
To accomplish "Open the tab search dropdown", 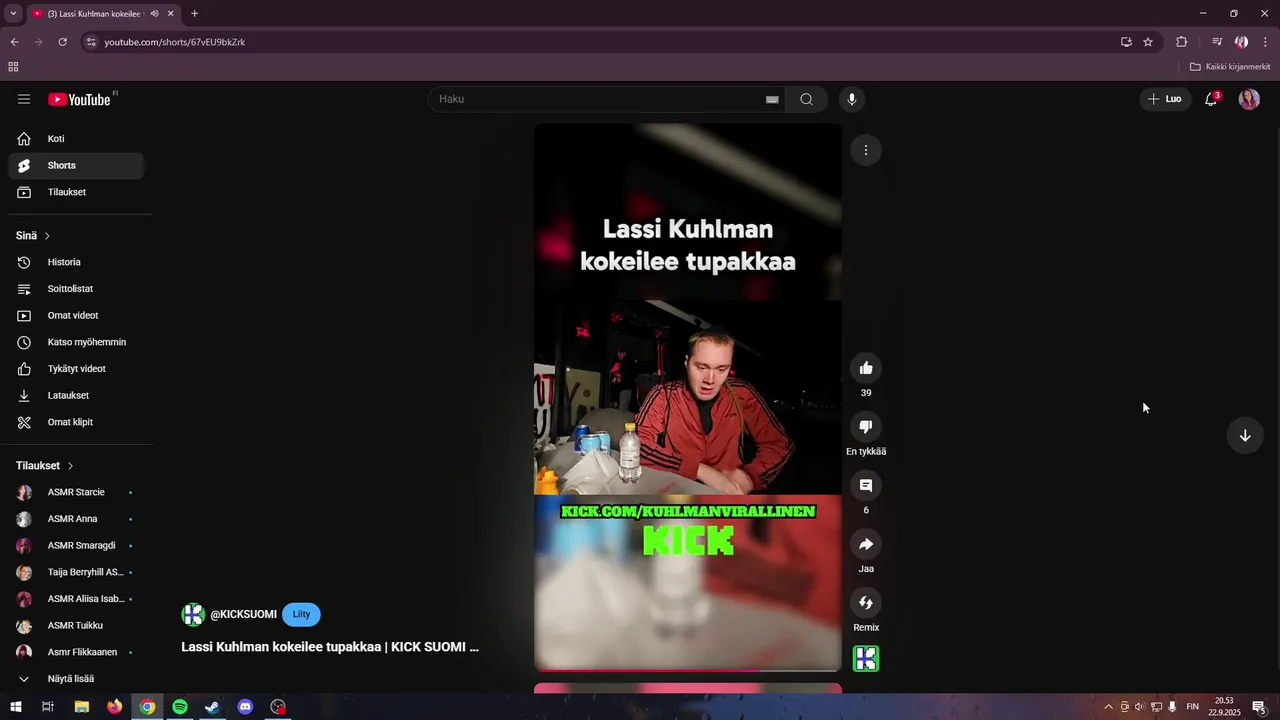I will pos(13,14).
